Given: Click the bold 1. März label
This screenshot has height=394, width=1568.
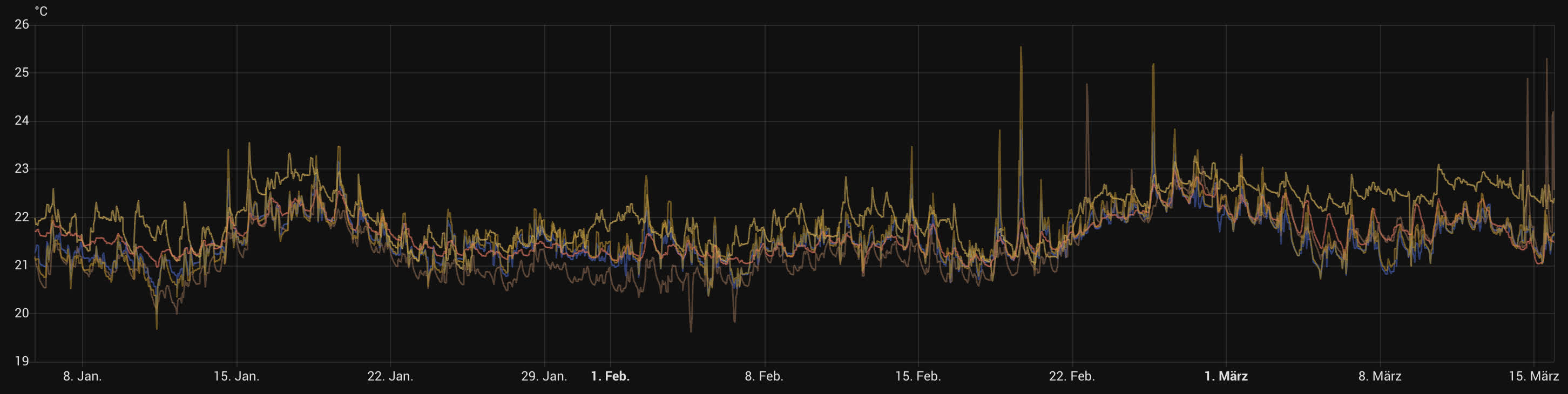Looking at the screenshot, I should pyautogui.click(x=1226, y=376).
